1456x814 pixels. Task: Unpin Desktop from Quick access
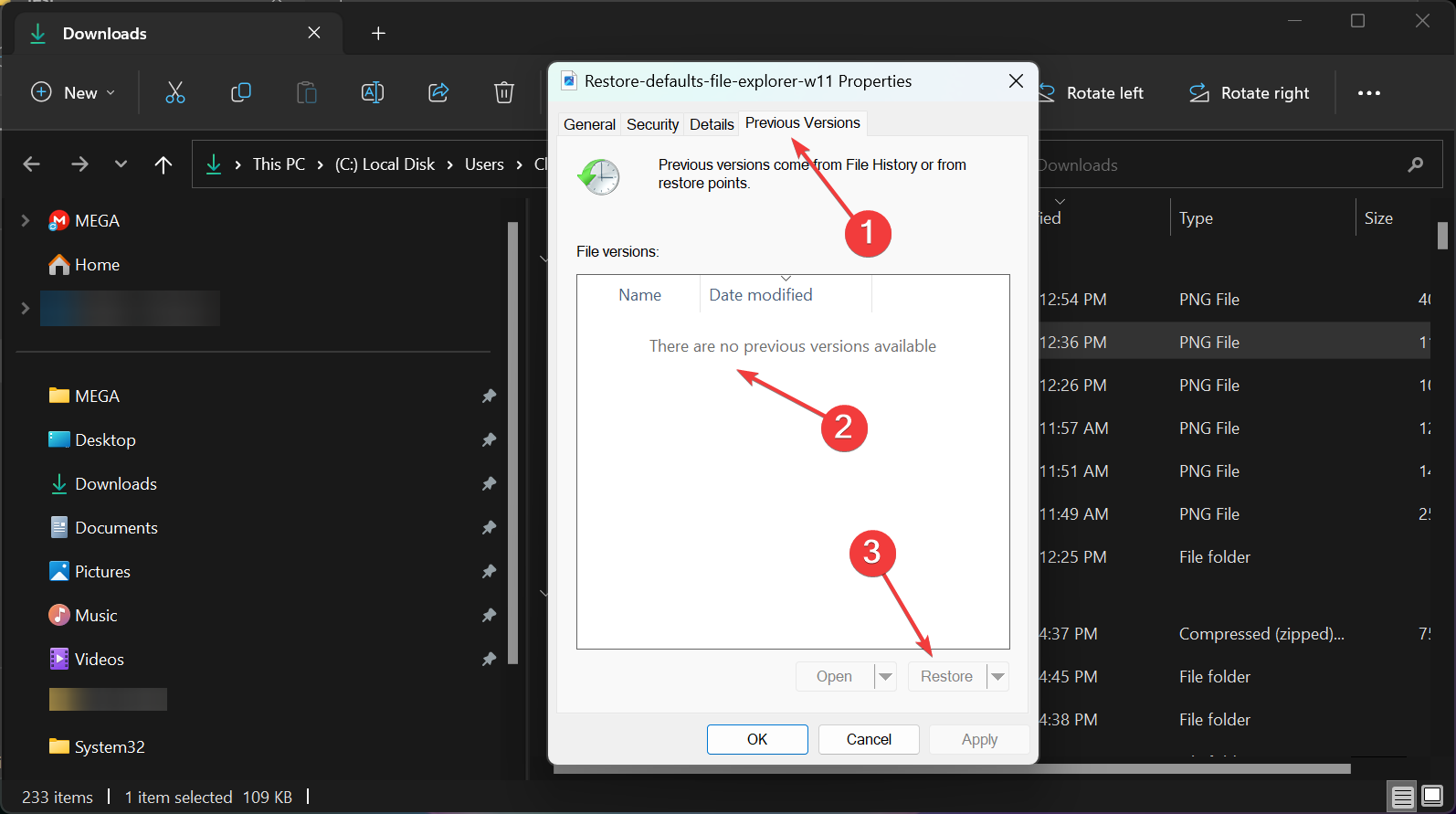[x=489, y=440]
